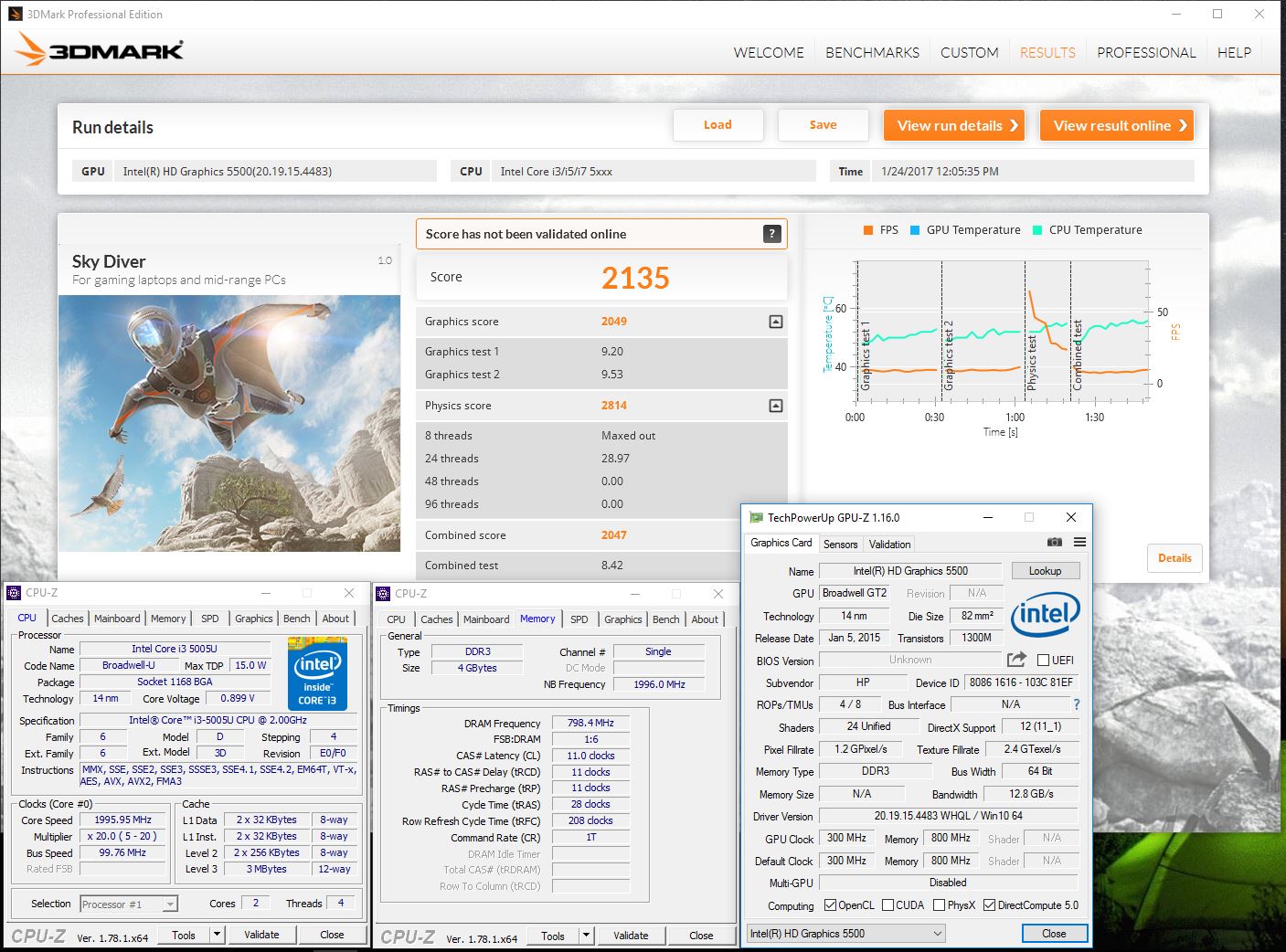Toggle the OpenCL checkbox
This screenshot has width=1286, height=952.
coord(830,905)
